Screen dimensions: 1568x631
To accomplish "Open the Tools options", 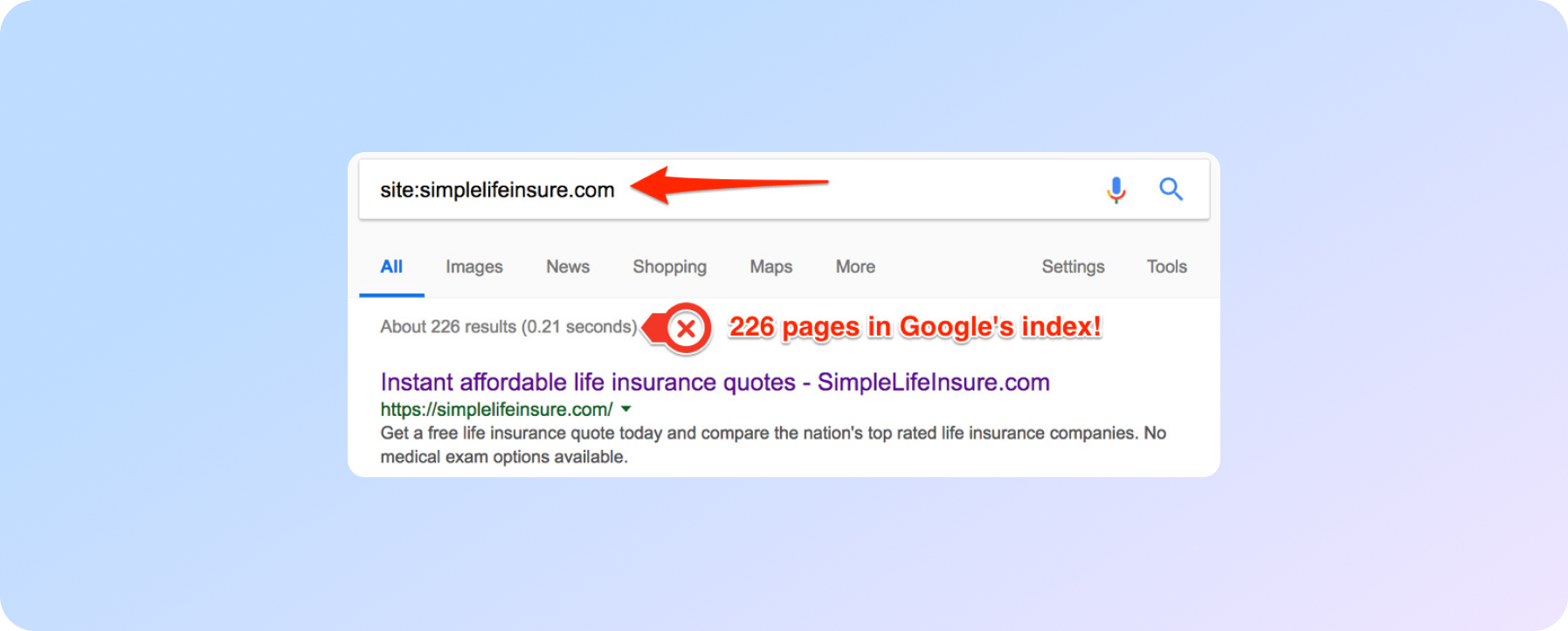I will (1166, 267).
